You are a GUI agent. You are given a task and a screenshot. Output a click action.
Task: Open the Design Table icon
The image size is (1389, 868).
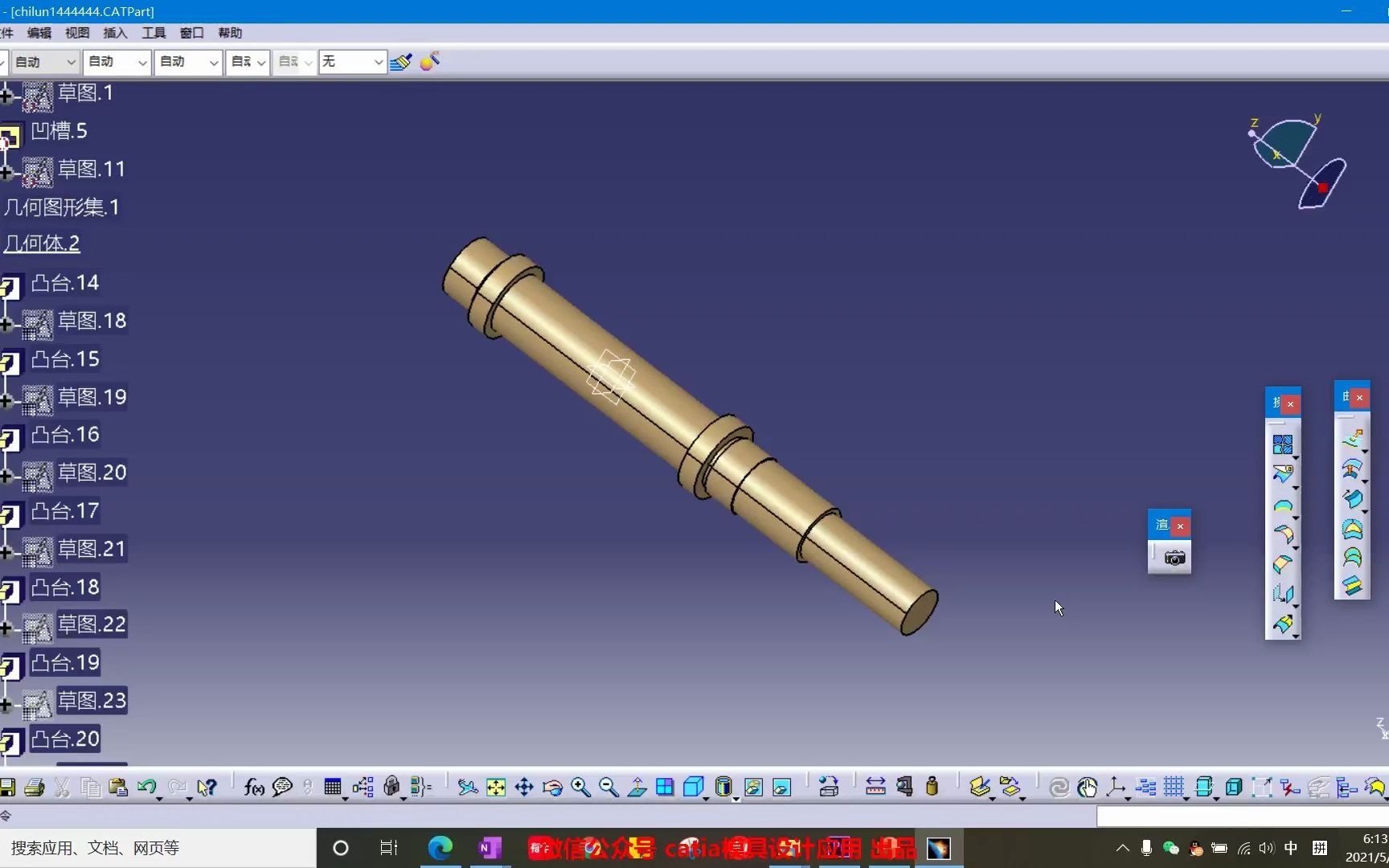(x=333, y=788)
